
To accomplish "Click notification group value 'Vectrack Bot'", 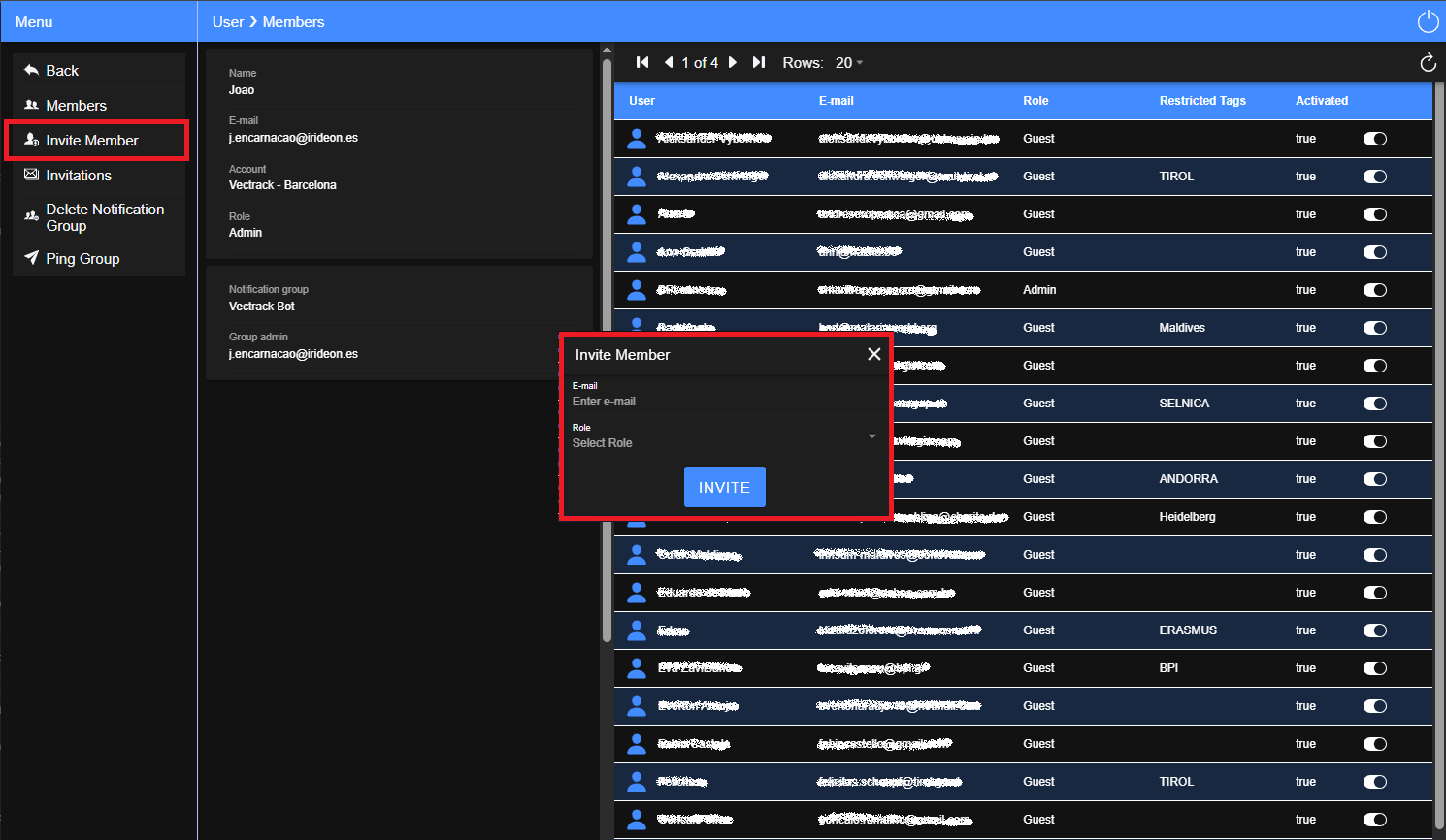I will (261, 307).
